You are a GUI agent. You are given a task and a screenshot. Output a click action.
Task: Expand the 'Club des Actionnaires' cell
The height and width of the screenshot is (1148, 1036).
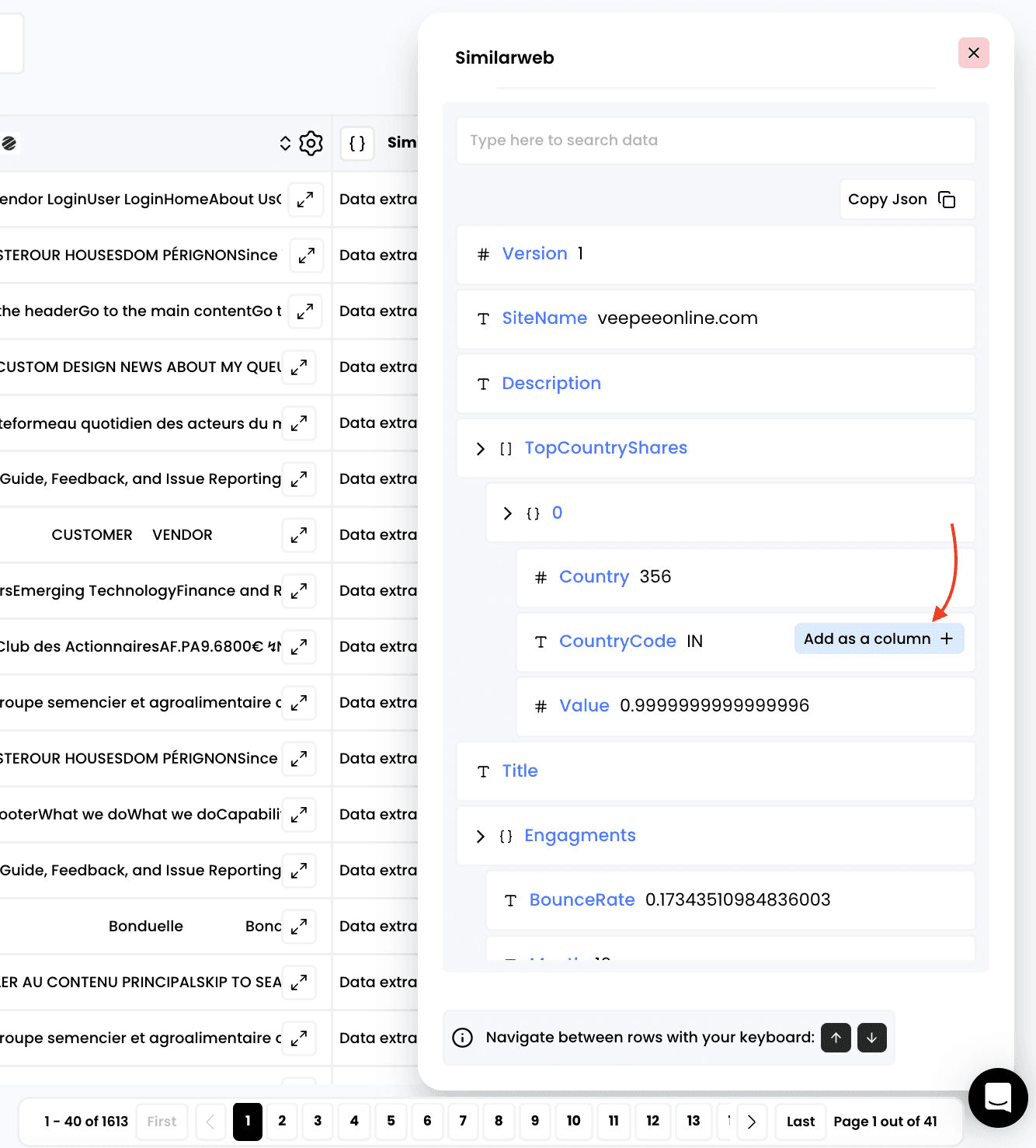[299, 647]
